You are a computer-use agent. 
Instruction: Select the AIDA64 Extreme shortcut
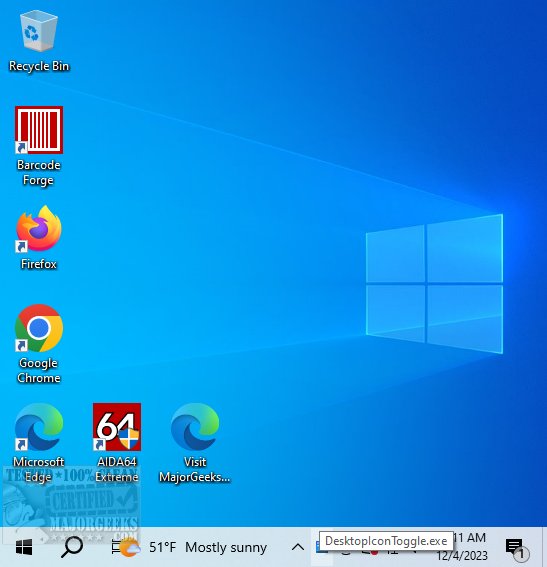(117, 443)
